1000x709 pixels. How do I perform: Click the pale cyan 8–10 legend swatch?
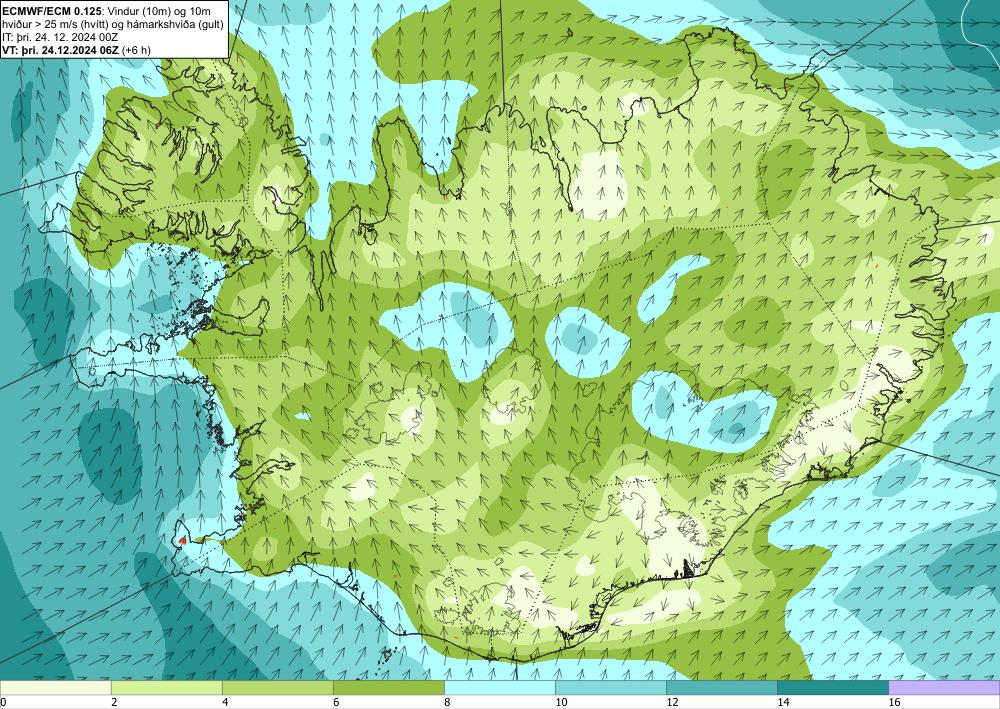point(500,688)
